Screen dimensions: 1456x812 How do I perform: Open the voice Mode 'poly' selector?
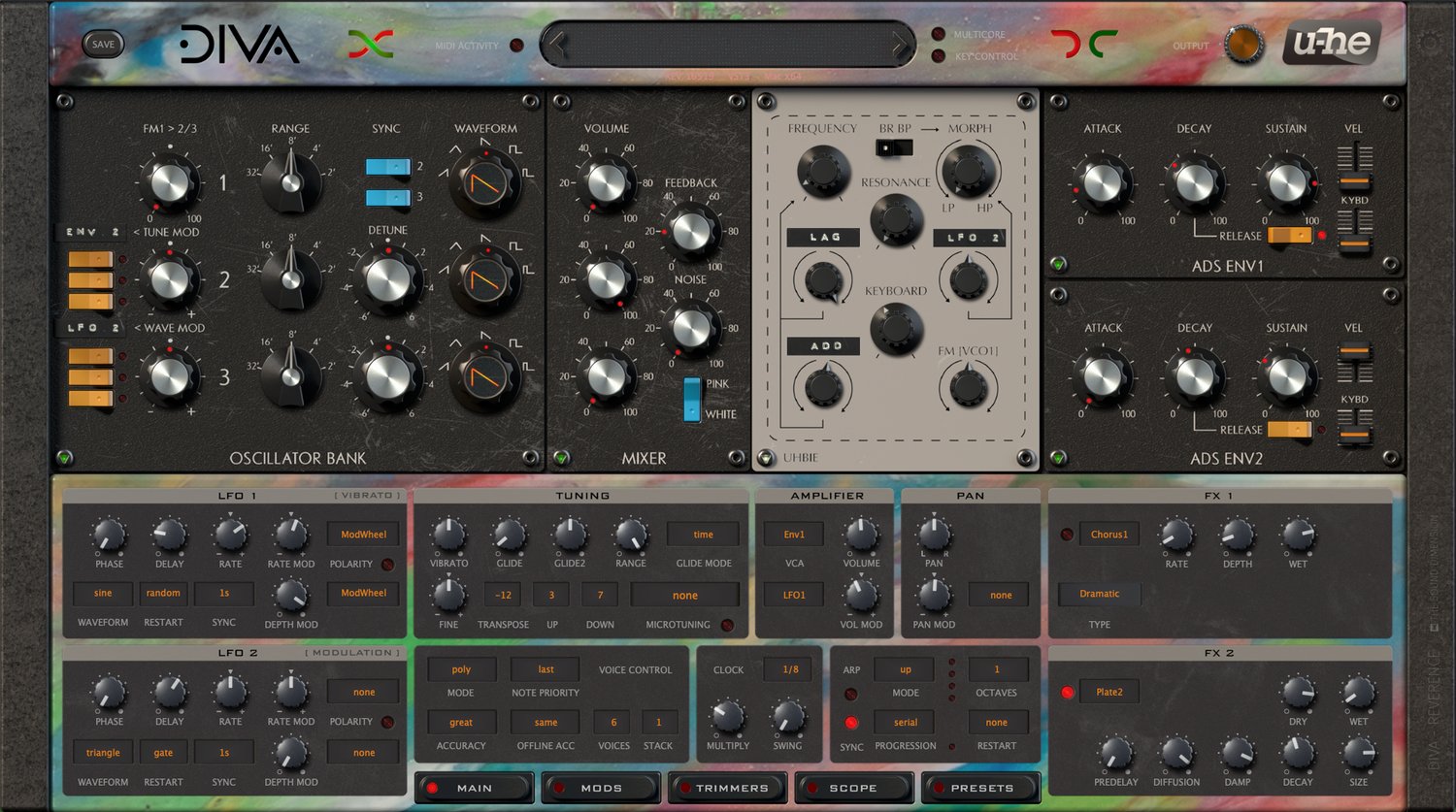tap(461, 669)
